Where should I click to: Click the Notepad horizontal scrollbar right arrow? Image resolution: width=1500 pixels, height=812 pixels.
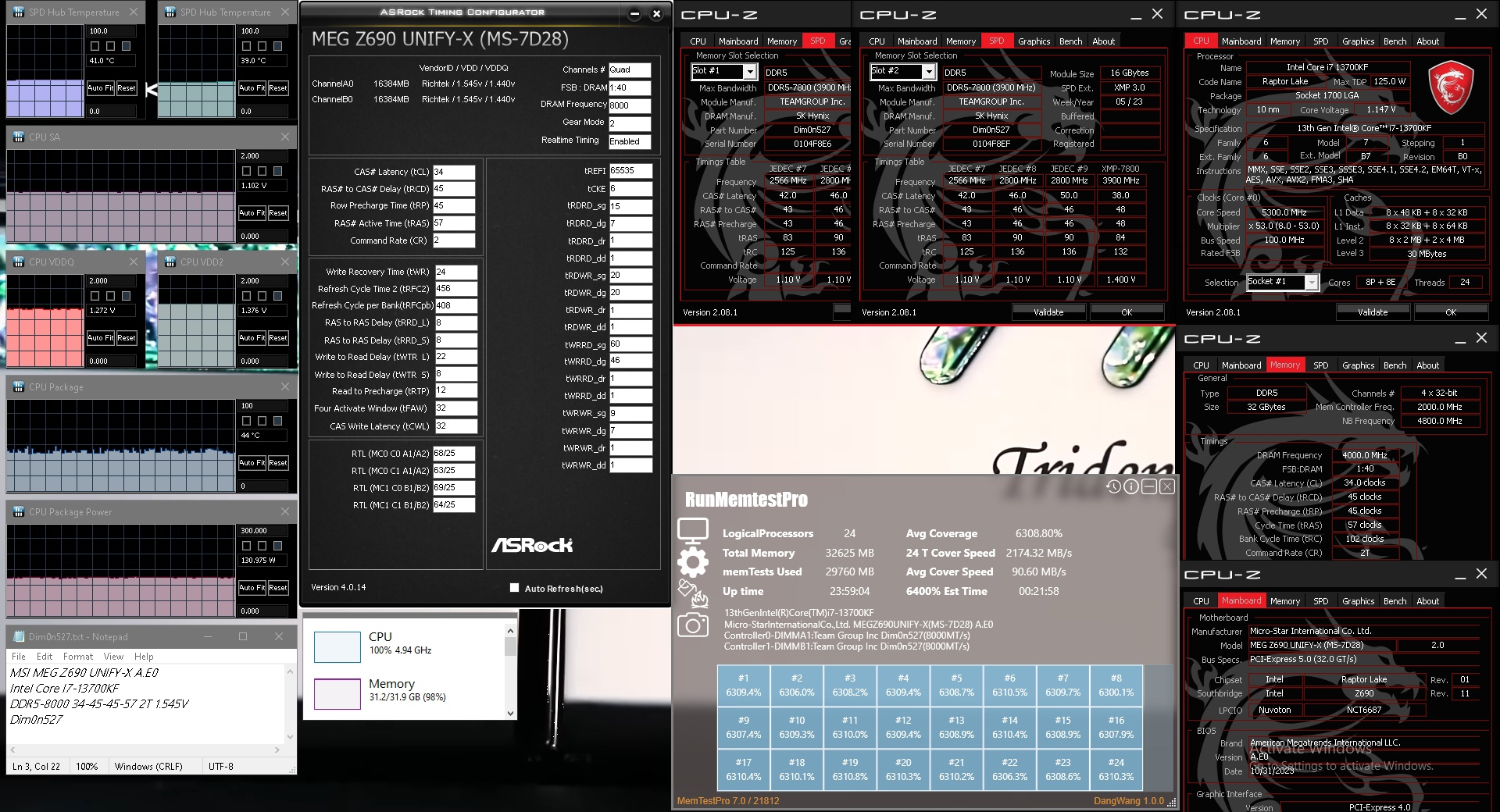277,750
